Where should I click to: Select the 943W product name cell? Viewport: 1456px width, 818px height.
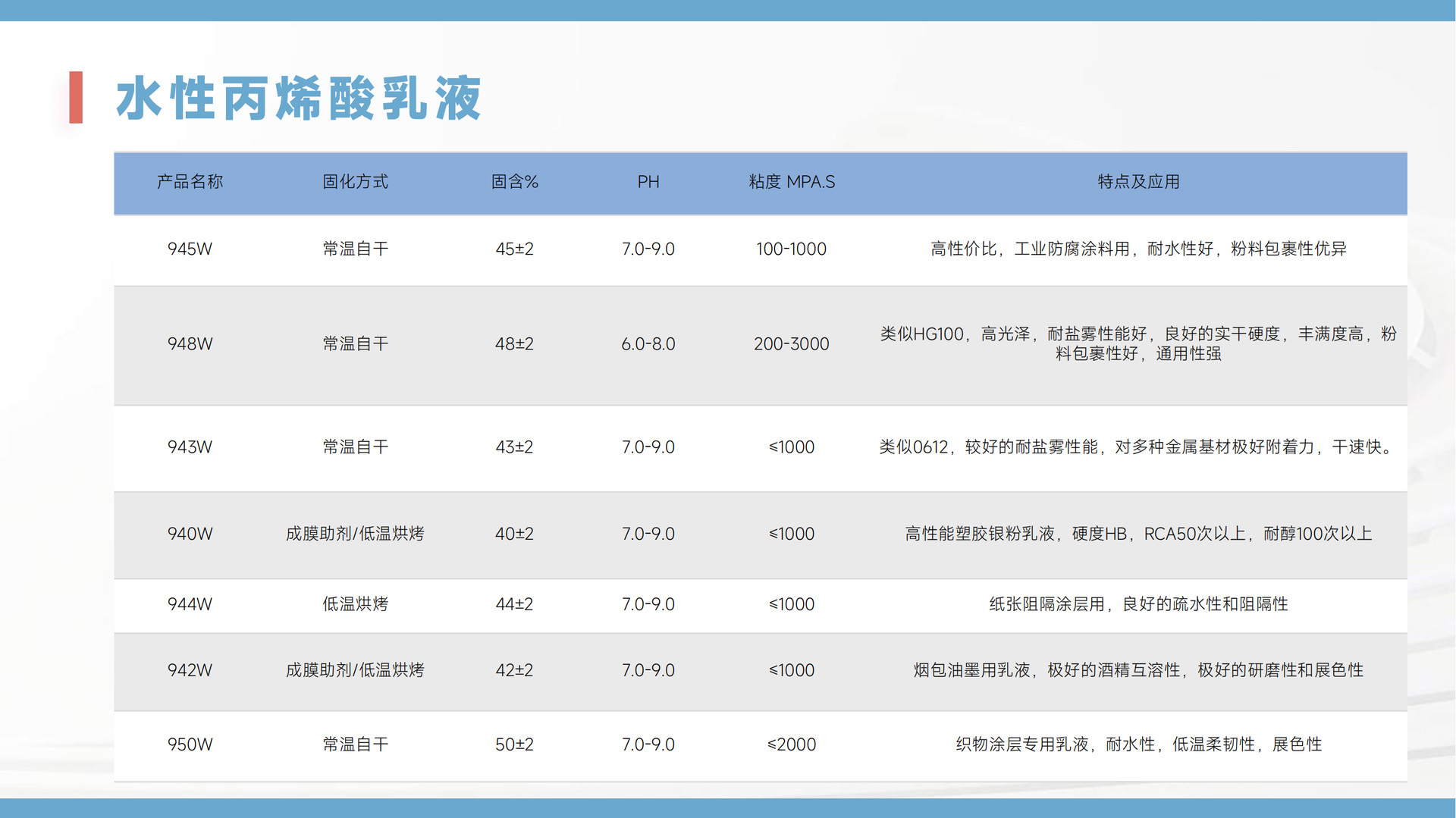tap(190, 447)
